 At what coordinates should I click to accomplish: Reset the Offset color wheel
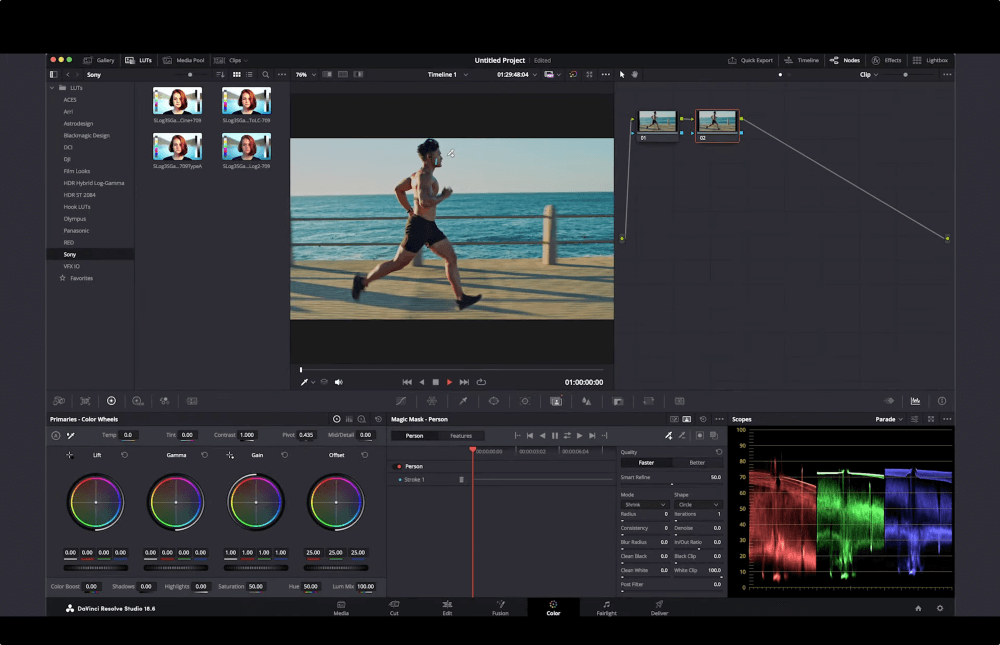(365, 455)
